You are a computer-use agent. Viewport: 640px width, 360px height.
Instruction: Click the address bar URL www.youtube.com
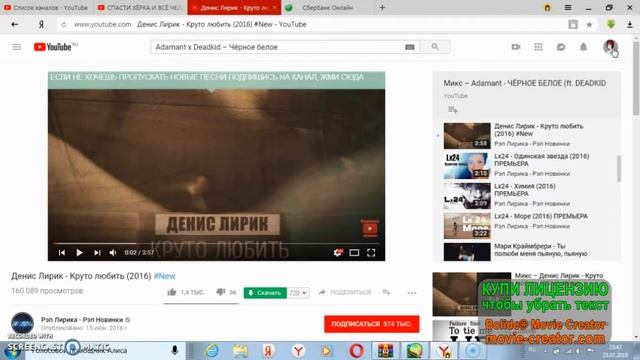(x=102, y=24)
